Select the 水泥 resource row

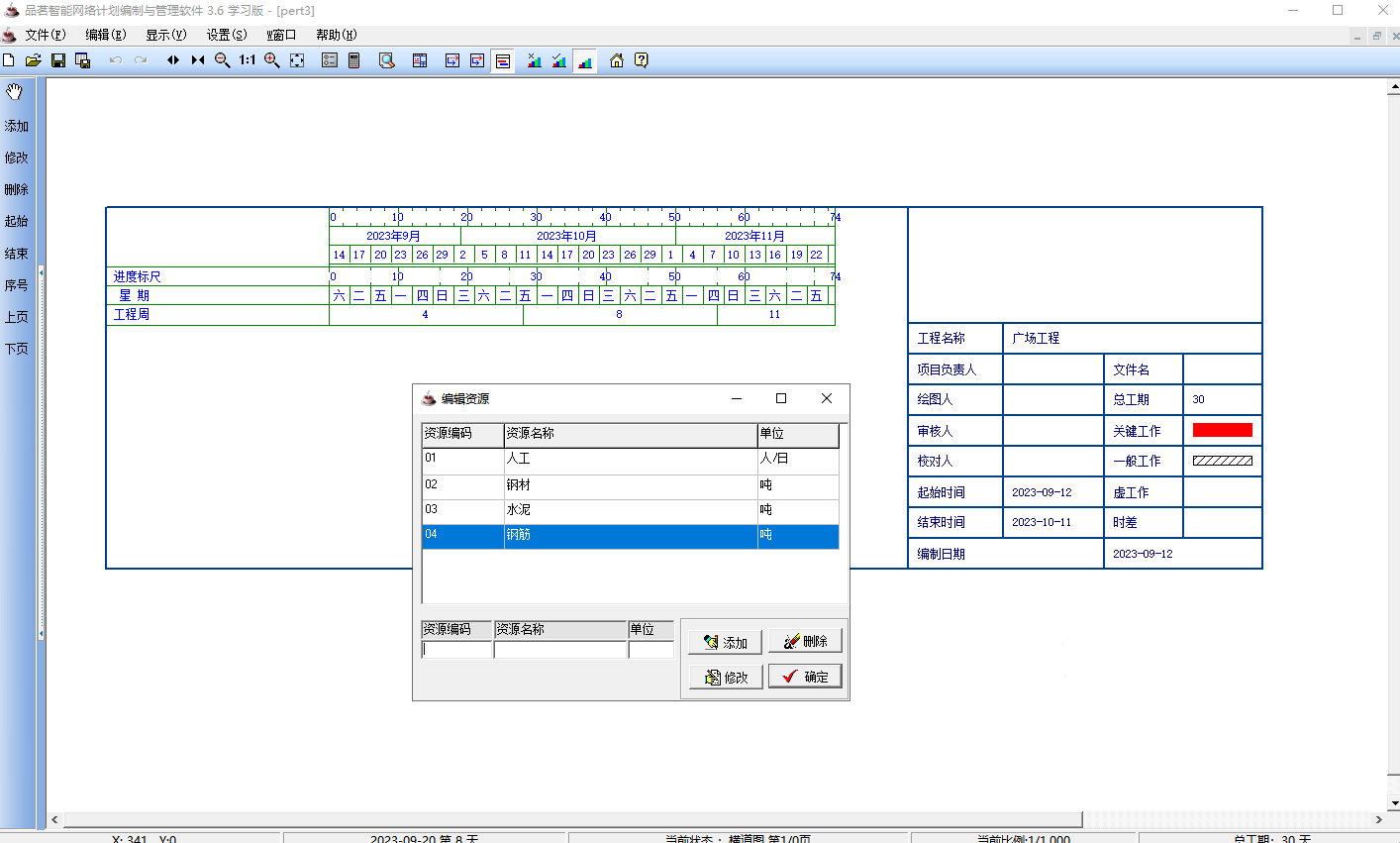631,511
